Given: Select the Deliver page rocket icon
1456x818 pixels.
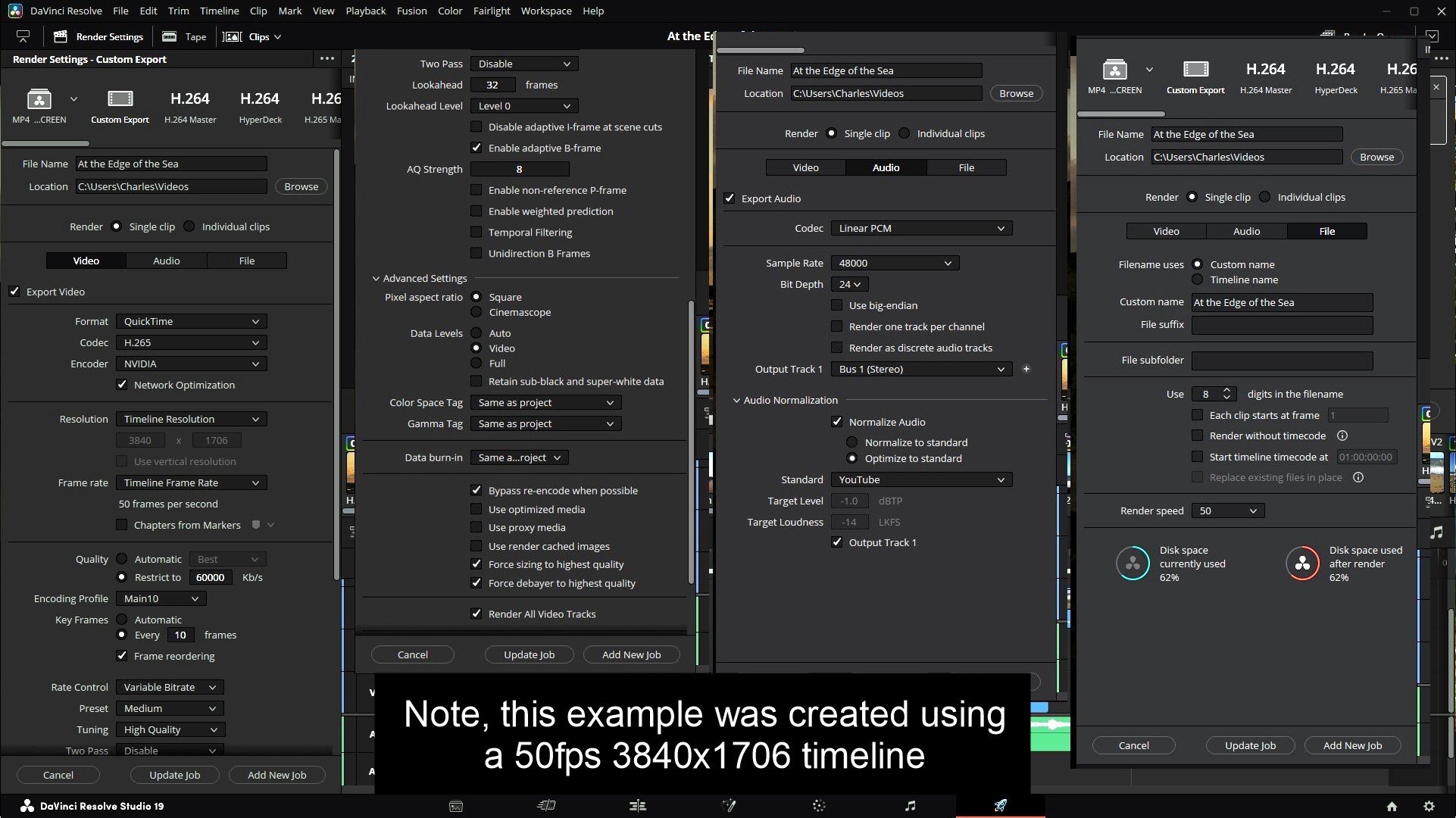Looking at the screenshot, I should point(1001,806).
